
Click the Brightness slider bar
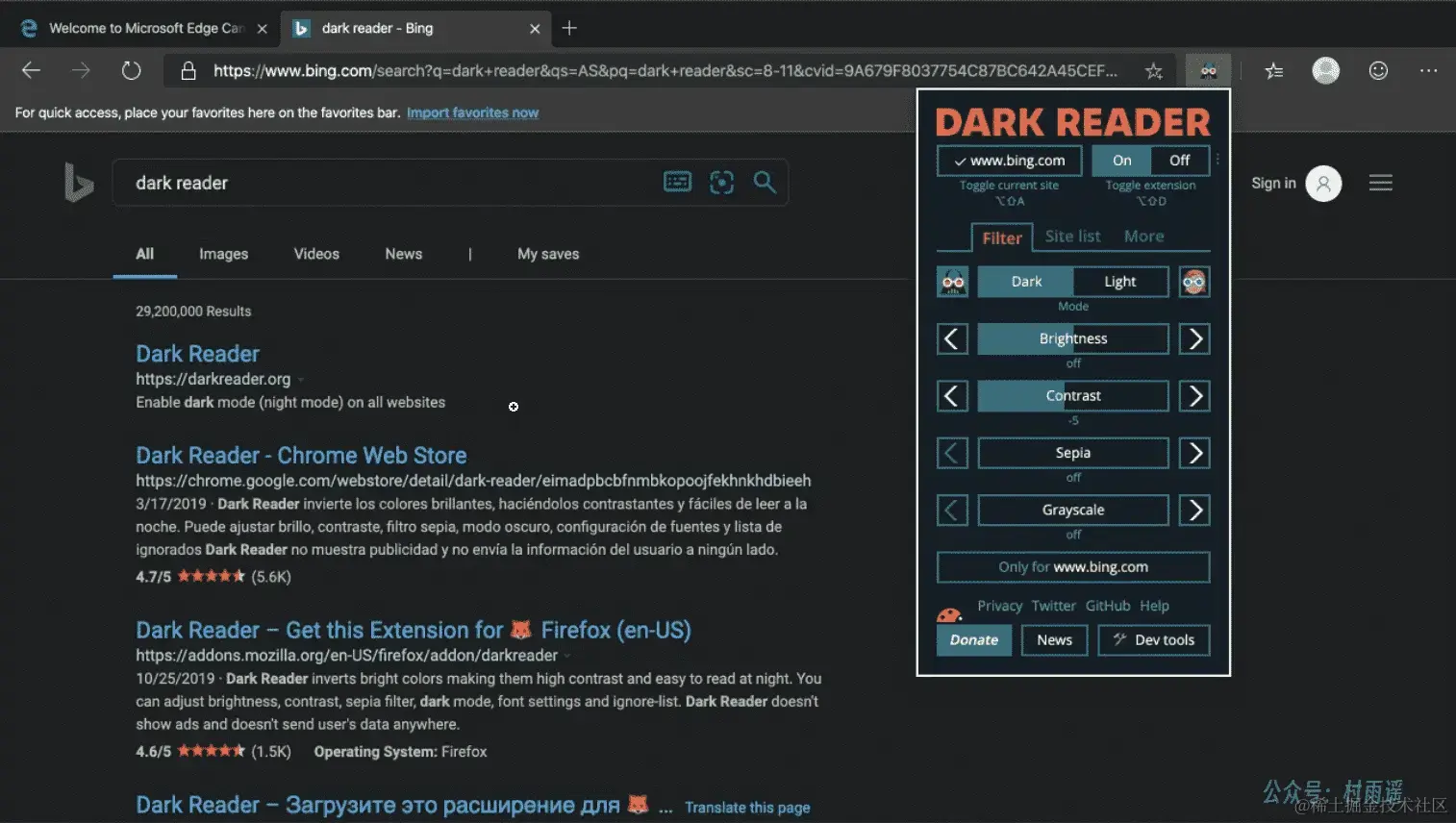1073,338
